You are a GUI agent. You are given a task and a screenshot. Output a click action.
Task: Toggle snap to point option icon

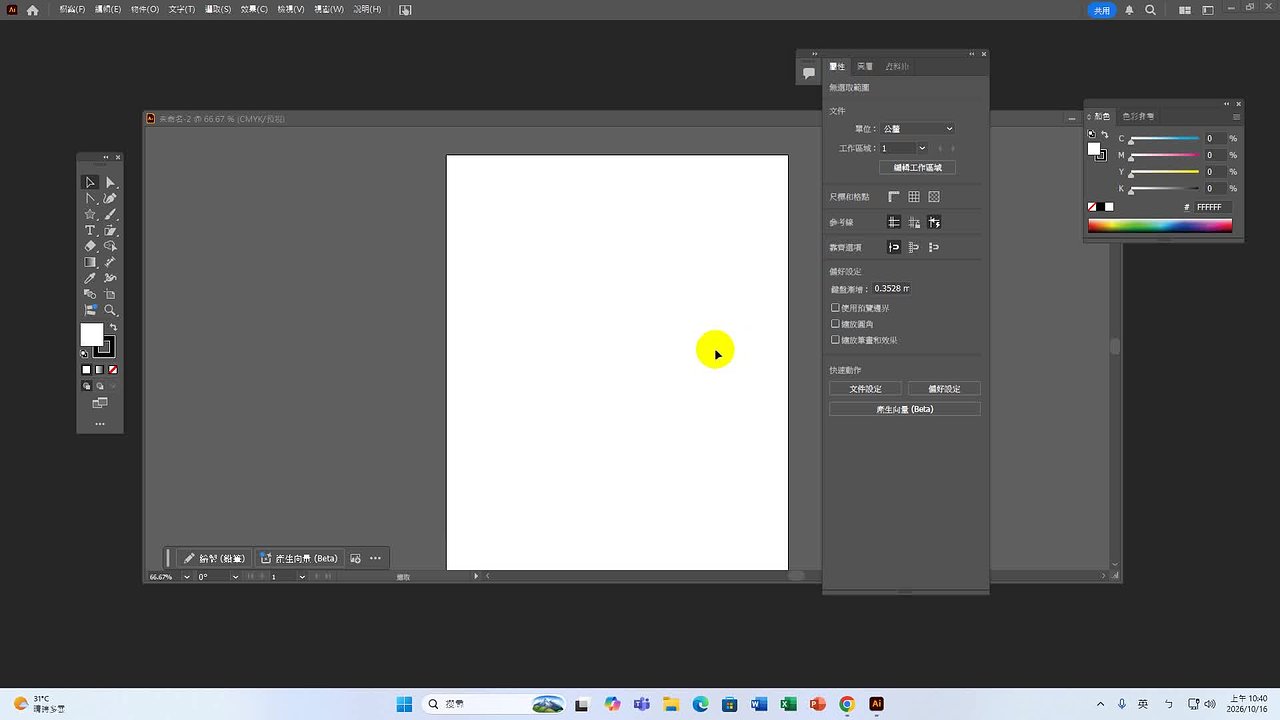point(894,247)
